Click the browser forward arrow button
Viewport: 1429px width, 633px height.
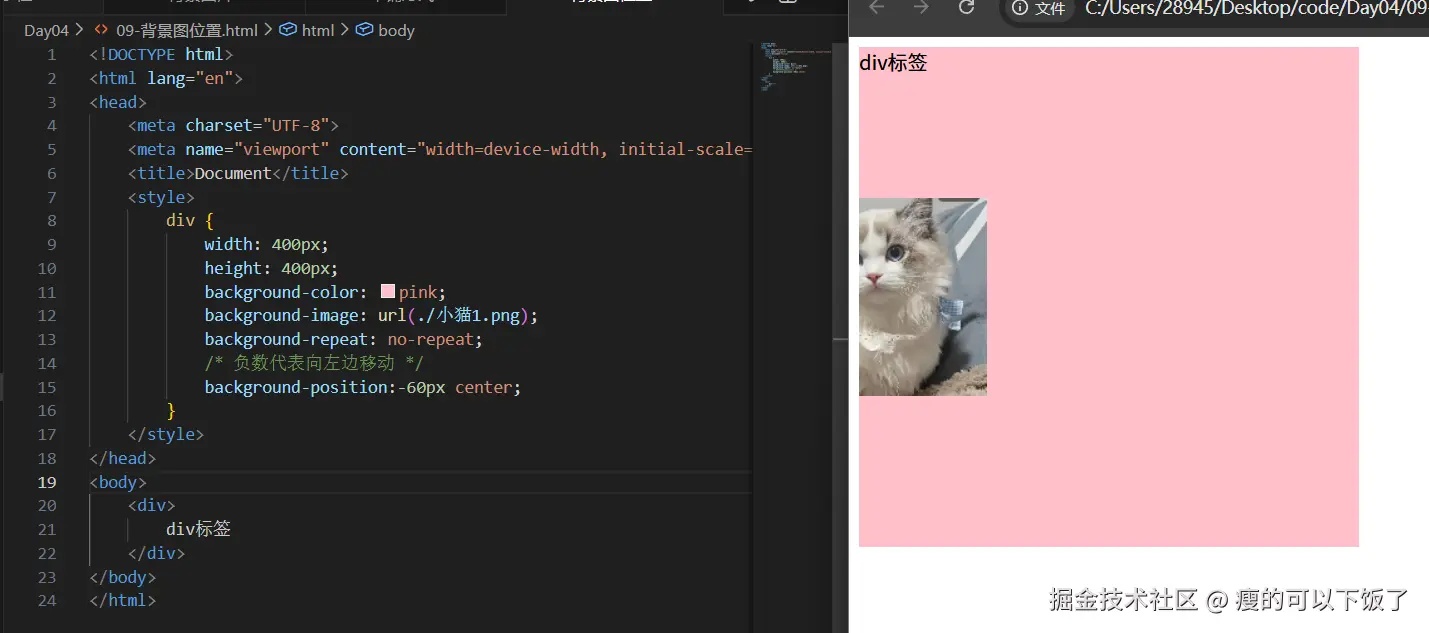tap(921, 7)
